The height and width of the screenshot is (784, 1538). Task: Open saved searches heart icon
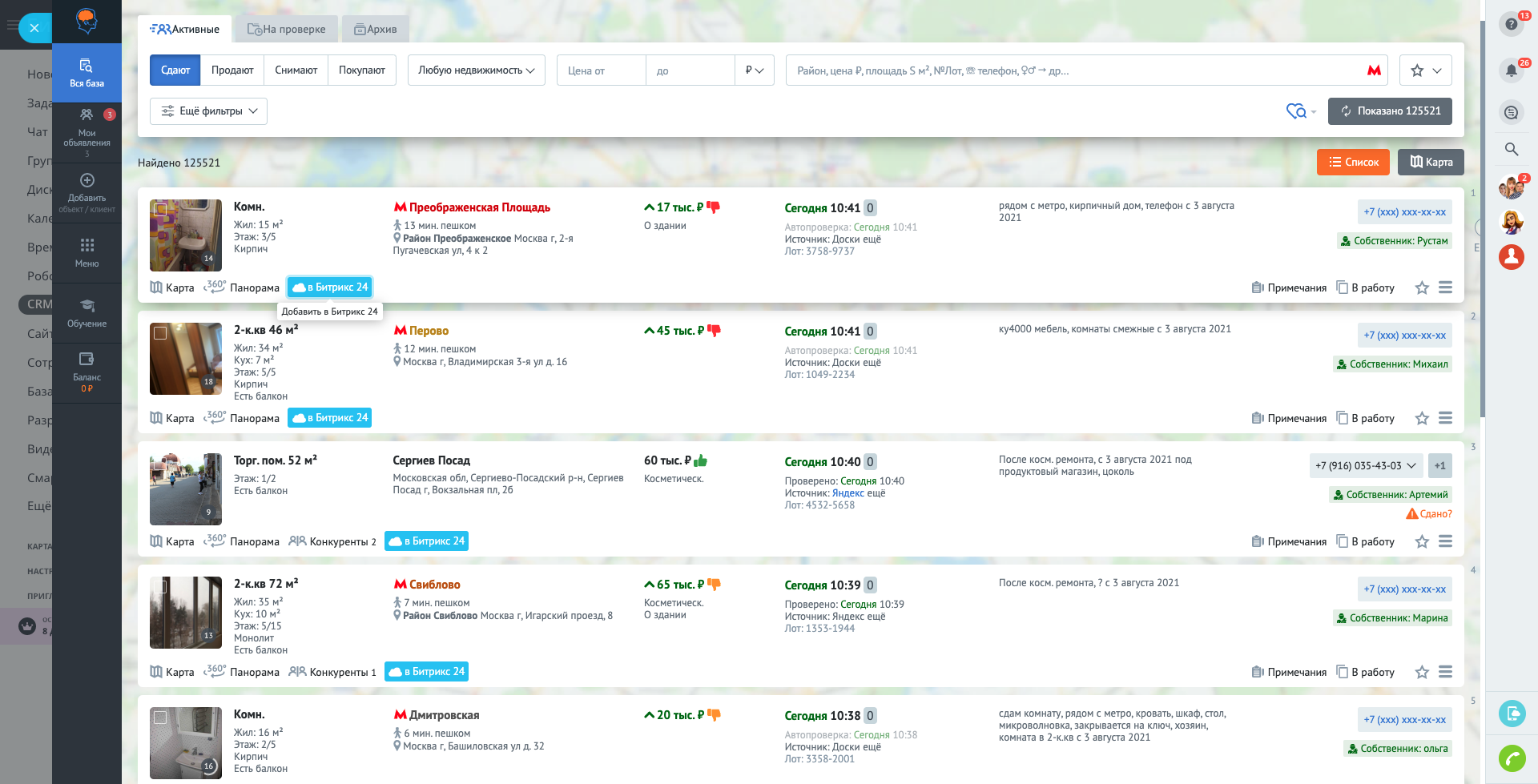tap(1297, 111)
